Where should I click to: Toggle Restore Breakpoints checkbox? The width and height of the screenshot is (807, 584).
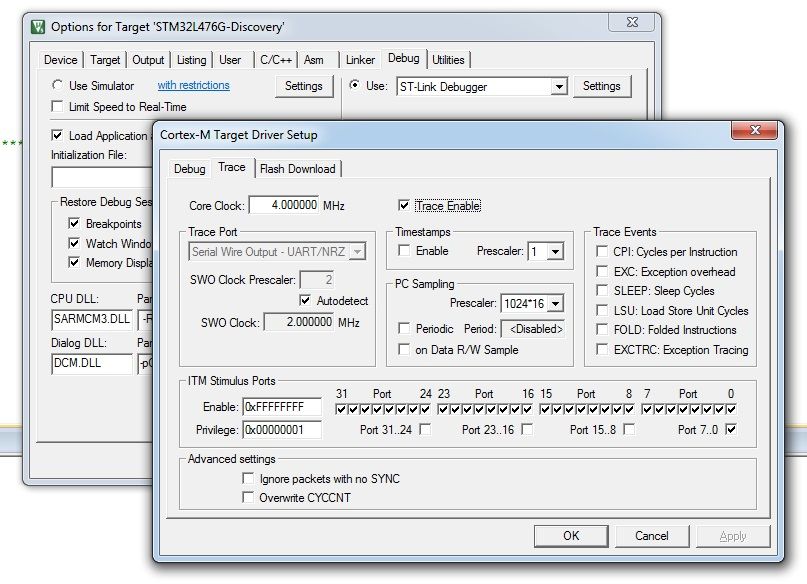(74, 223)
